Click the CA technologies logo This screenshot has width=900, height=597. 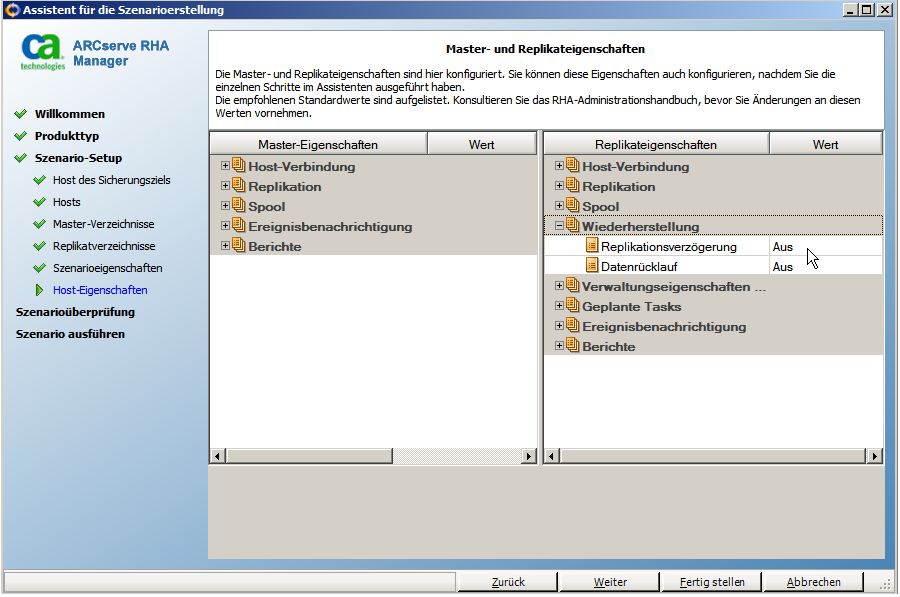click(x=42, y=52)
